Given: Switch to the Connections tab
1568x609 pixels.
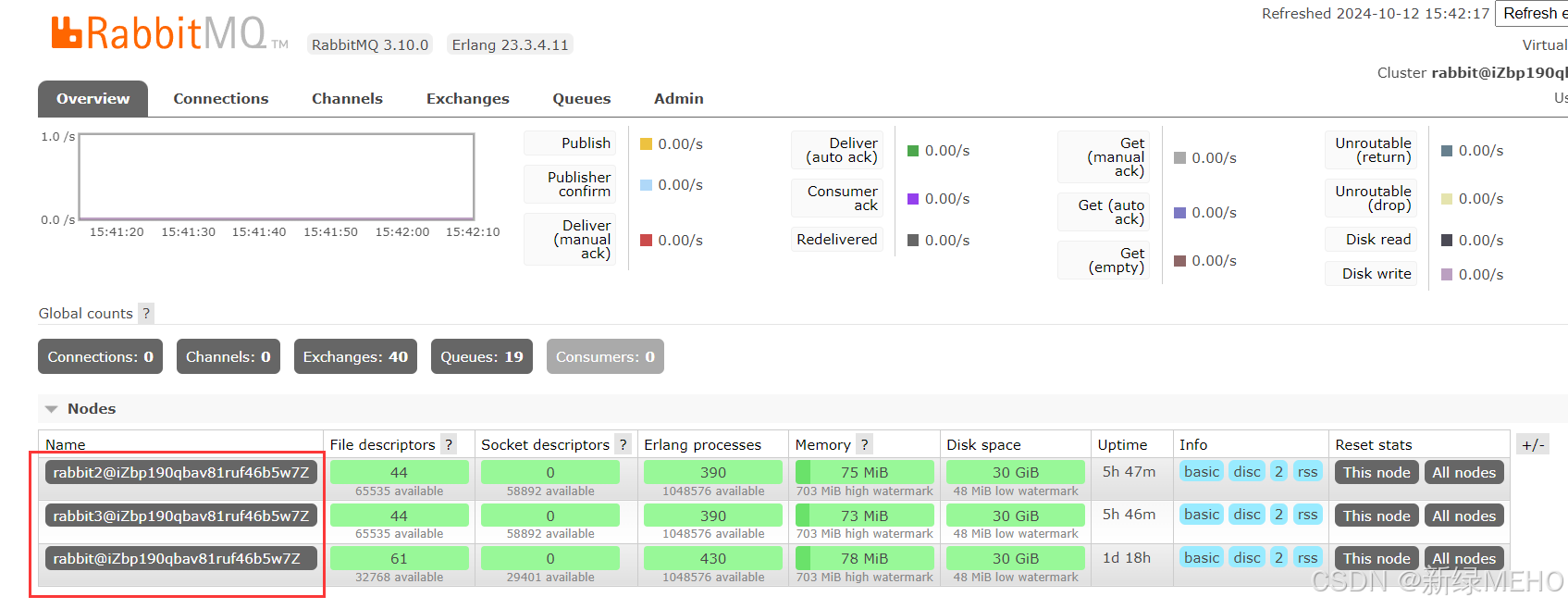Looking at the screenshot, I should click(220, 99).
